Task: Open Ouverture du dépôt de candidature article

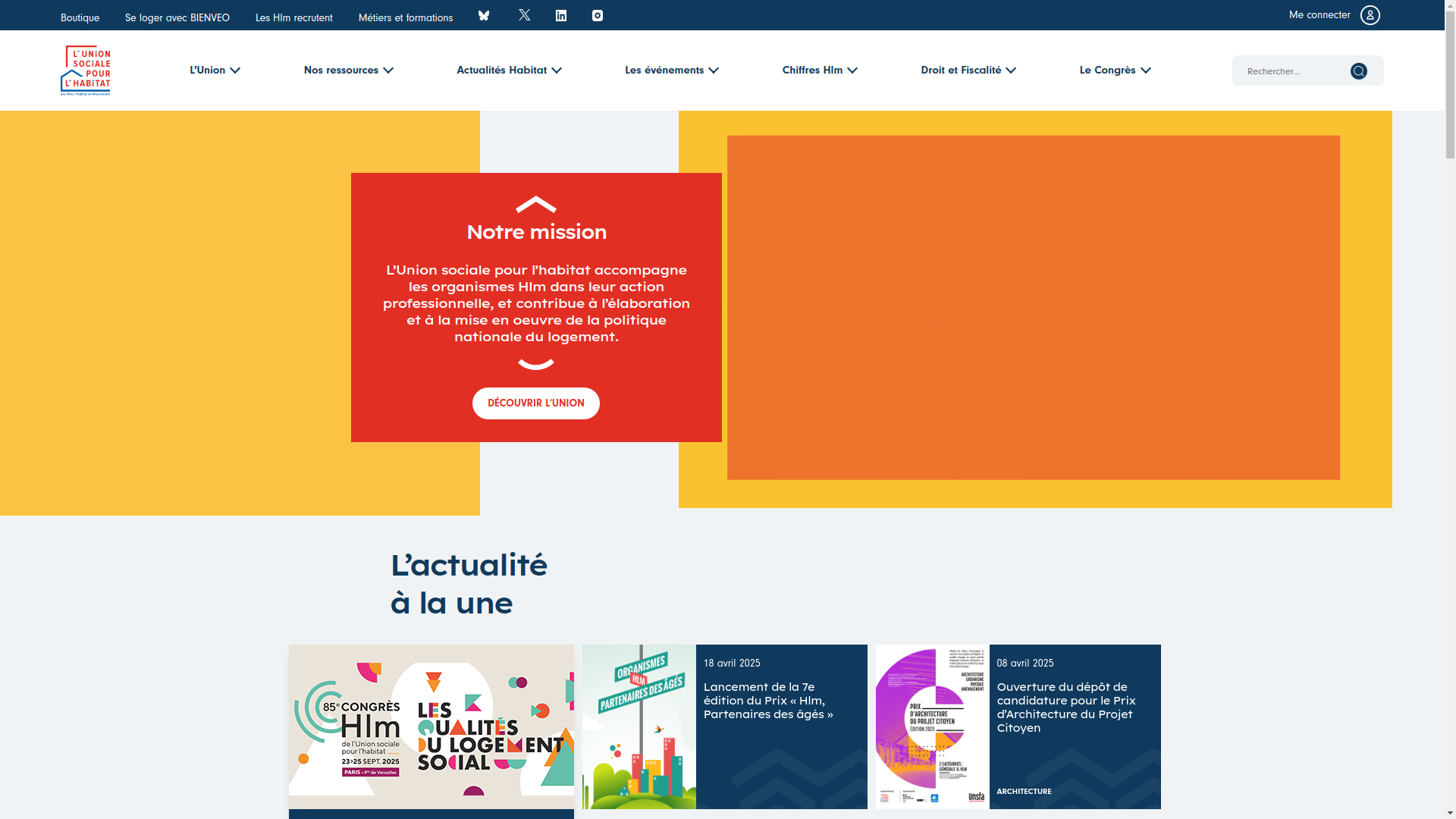Action: pos(1066,708)
